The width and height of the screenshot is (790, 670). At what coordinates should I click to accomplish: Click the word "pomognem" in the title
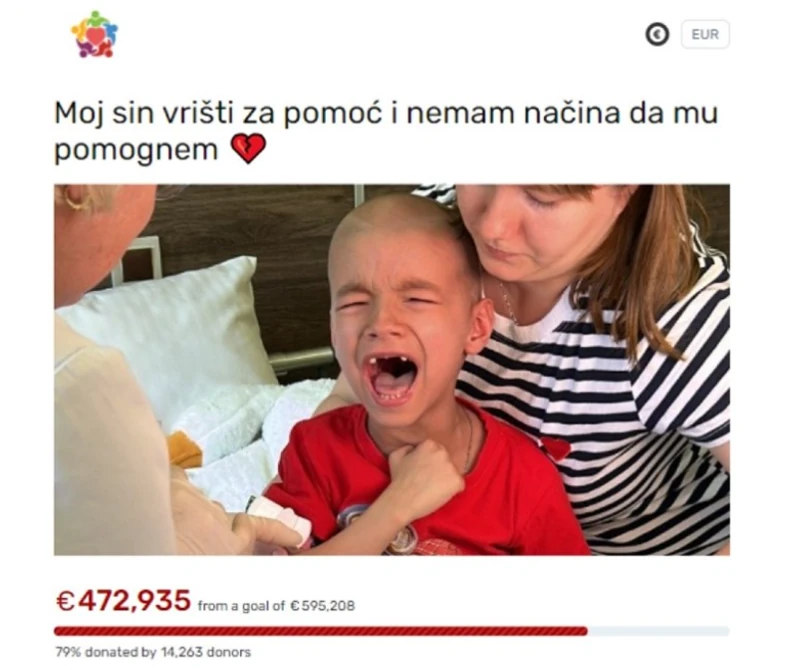(136, 150)
